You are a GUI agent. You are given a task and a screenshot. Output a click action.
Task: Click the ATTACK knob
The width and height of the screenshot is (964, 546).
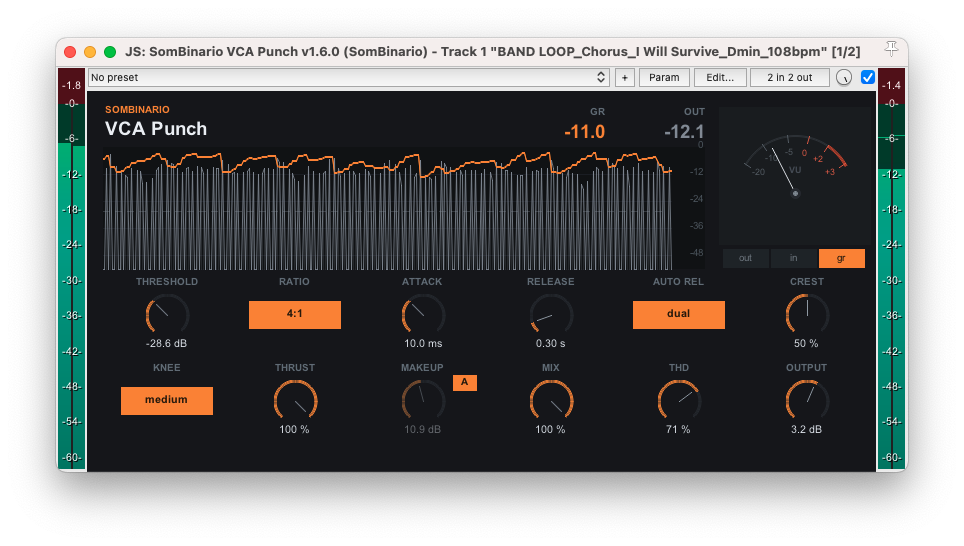(x=423, y=315)
